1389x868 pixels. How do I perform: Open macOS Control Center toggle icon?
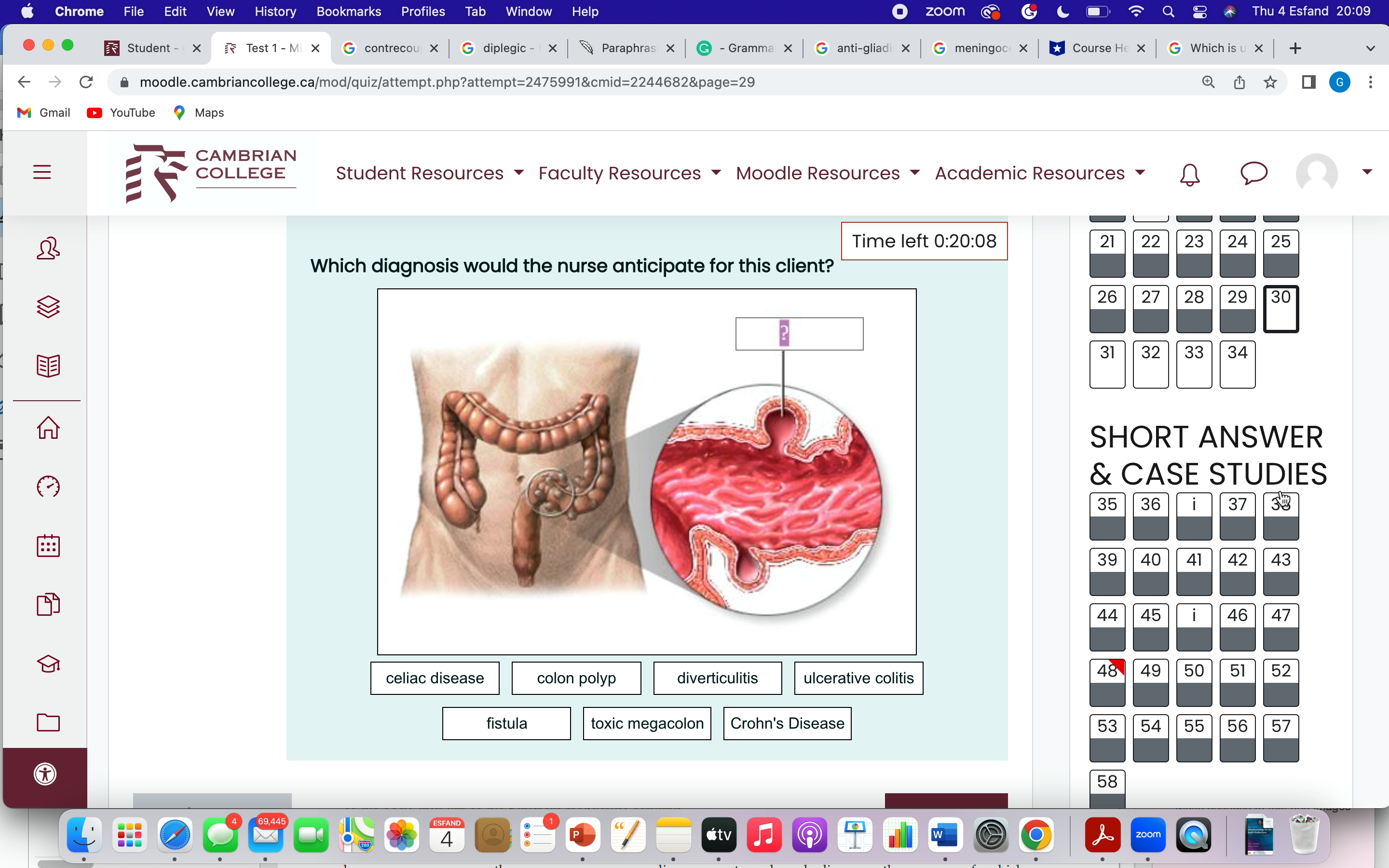pos(1199,12)
